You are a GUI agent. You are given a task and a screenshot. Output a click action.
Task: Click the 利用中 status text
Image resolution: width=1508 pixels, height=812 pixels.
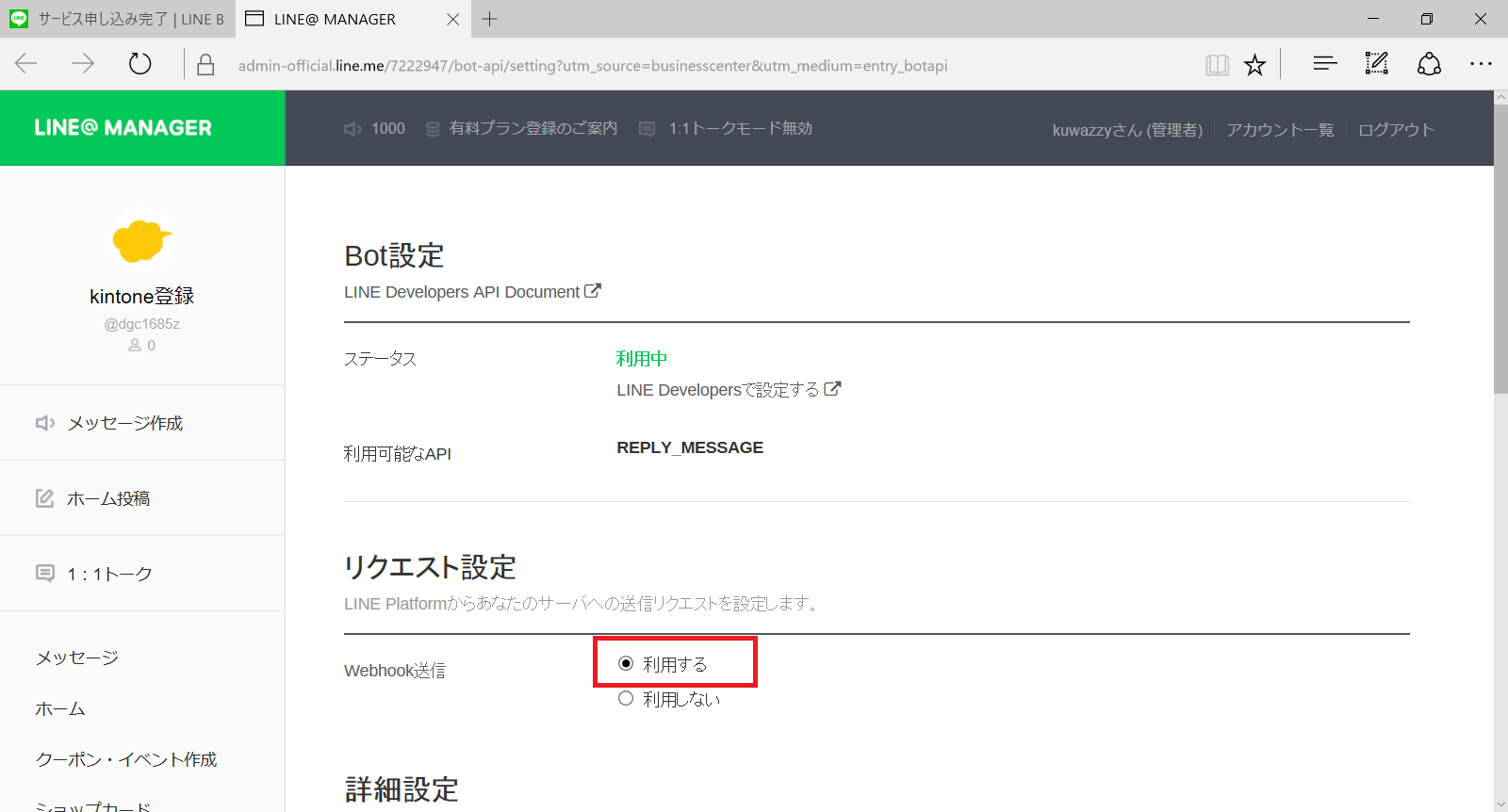click(x=642, y=359)
